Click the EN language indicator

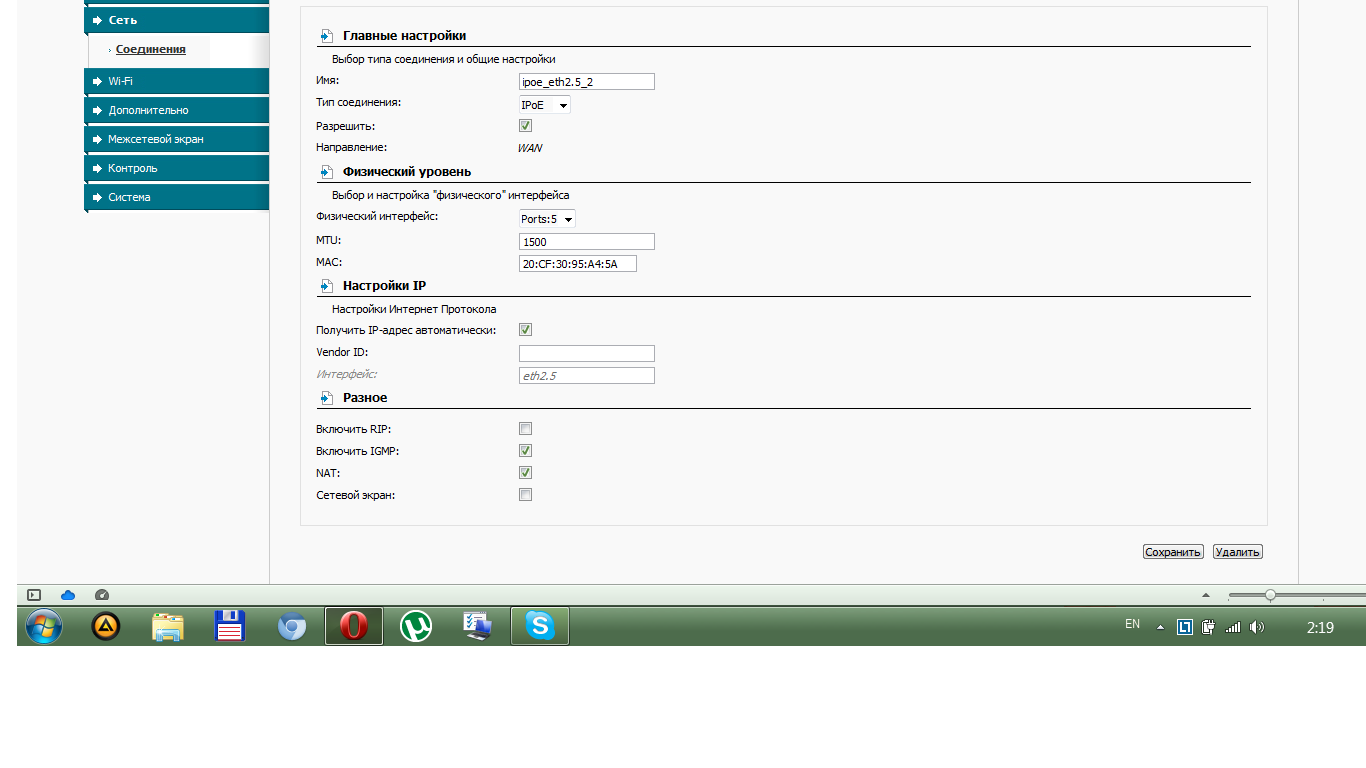[x=1132, y=624]
